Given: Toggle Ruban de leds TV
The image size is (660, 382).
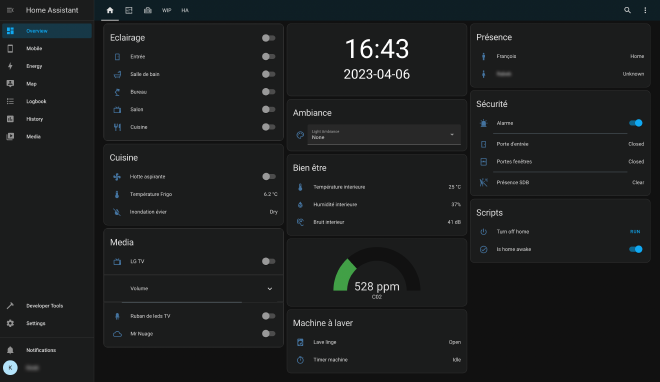Looking at the screenshot, I should point(269,316).
